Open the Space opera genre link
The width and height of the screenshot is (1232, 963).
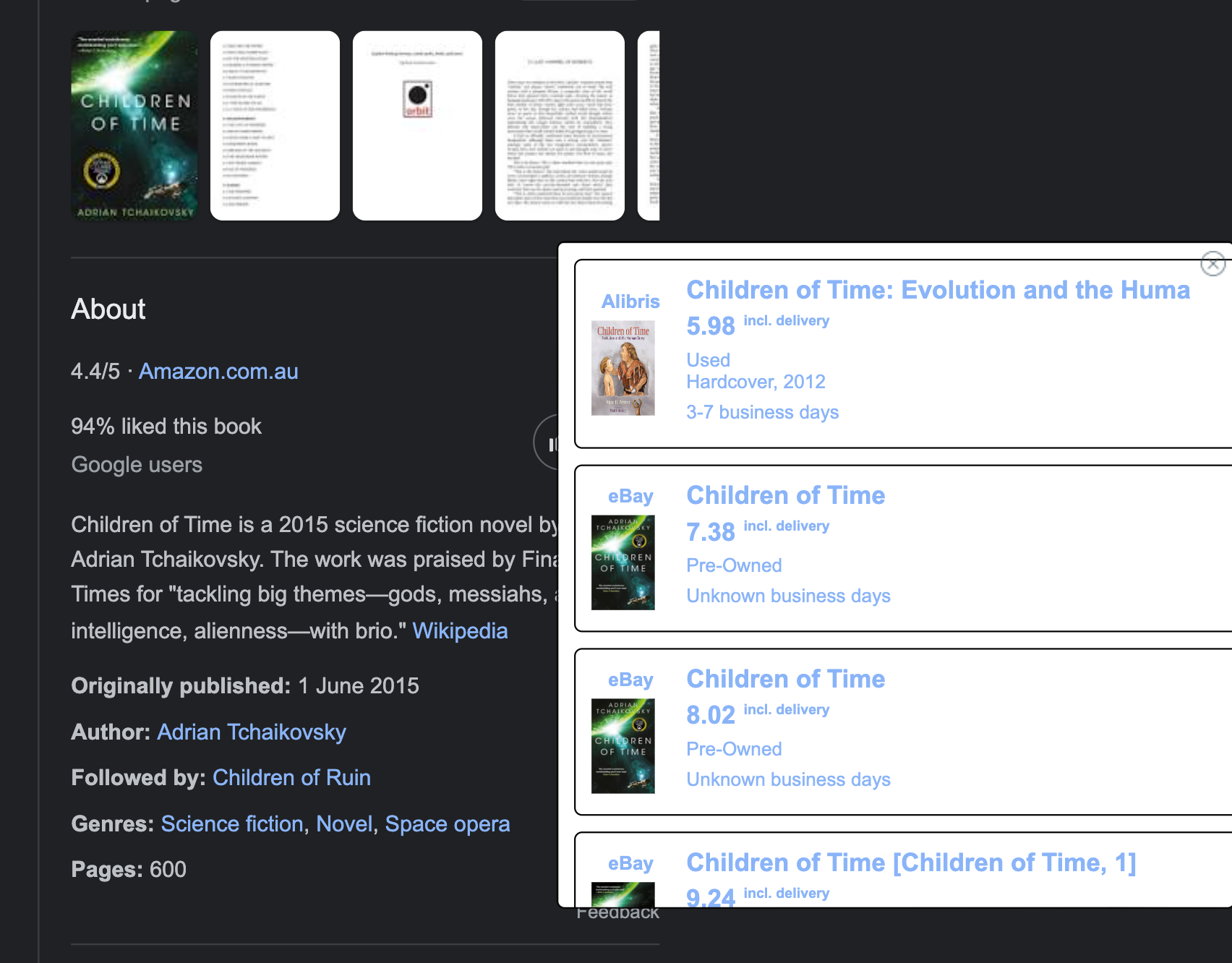(448, 823)
